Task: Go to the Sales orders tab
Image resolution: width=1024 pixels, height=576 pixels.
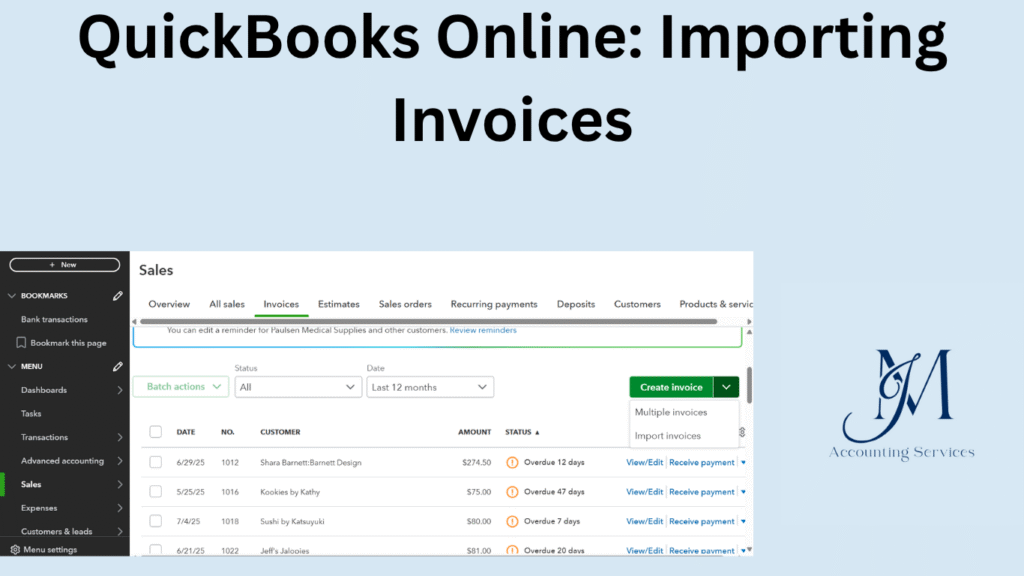Action: 405,304
